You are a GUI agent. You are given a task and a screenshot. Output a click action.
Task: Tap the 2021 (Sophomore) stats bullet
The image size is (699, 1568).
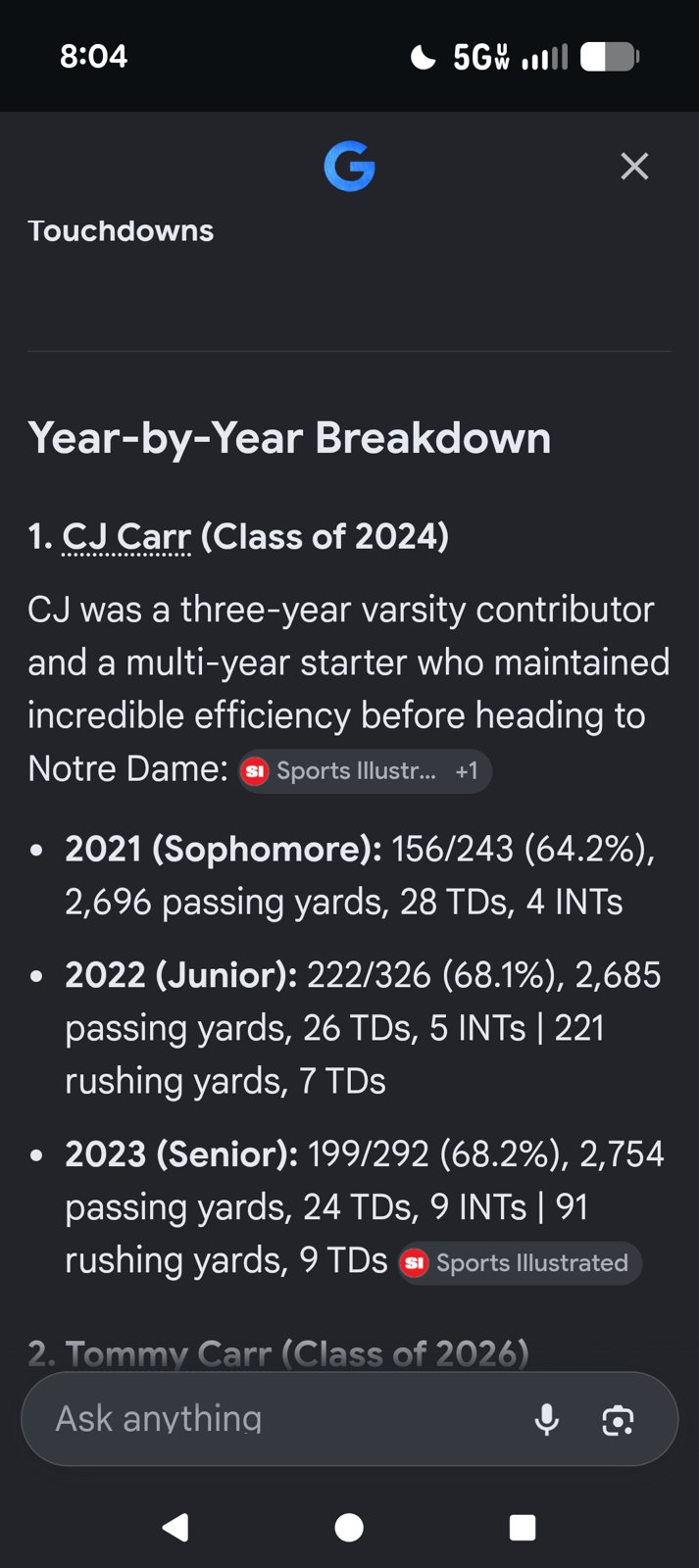pyautogui.click(x=360, y=875)
